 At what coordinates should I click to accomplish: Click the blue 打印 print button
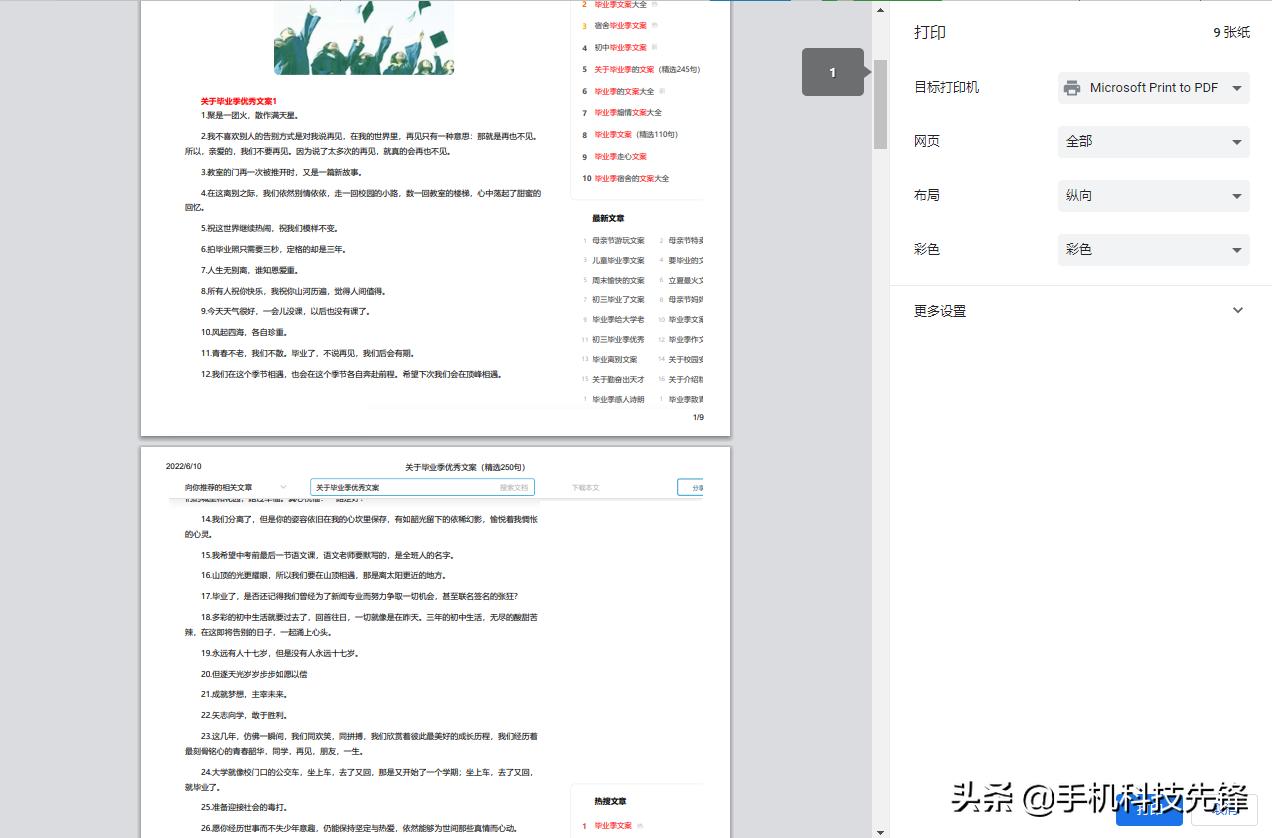pos(1149,812)
